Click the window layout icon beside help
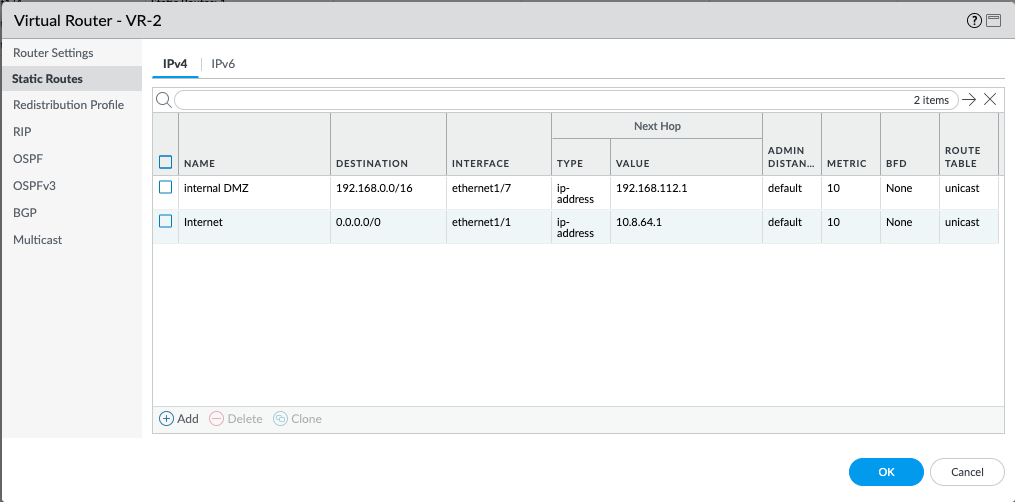 (x=993, y=20)
